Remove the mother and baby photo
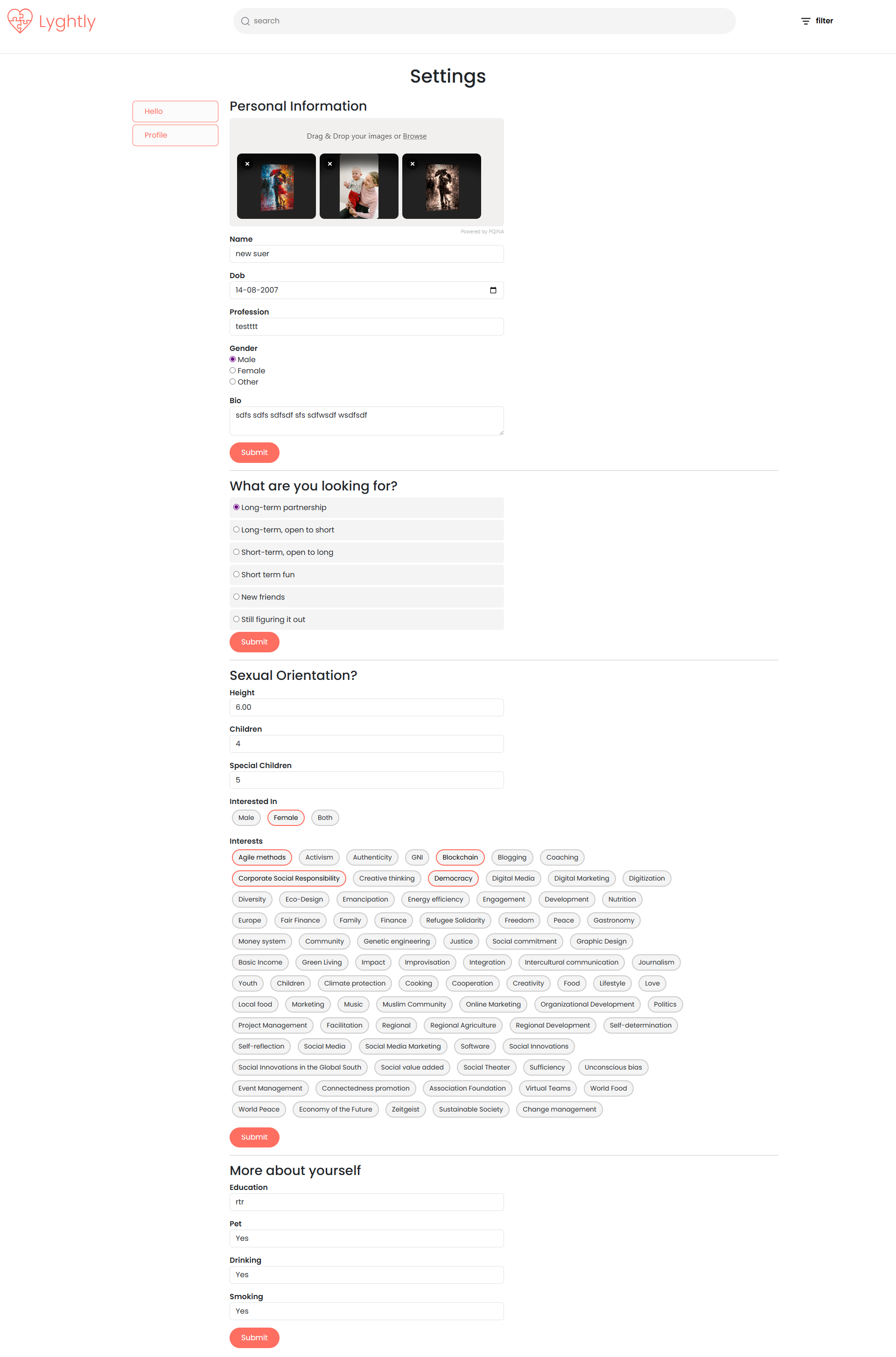This screenshot has height=1357, width=896. pos(330,164)
